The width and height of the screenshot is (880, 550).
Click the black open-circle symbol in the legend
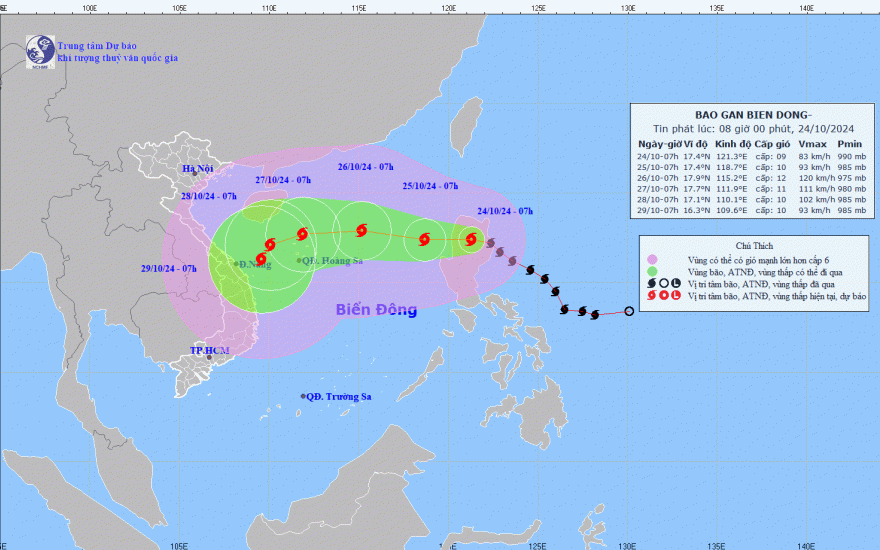pyautogui.click(x=663, y=284)
